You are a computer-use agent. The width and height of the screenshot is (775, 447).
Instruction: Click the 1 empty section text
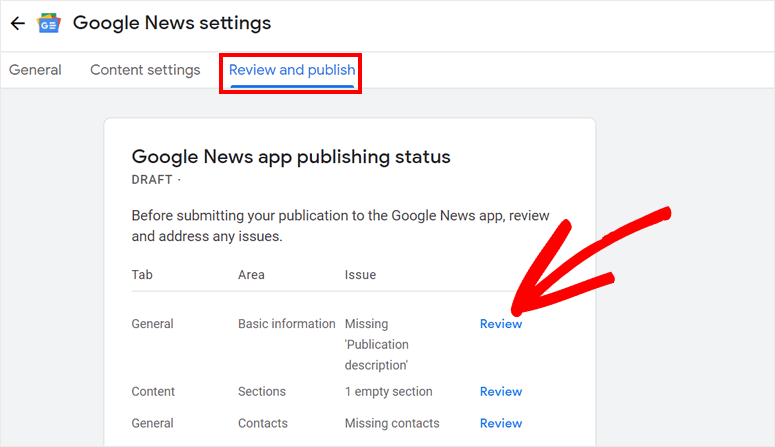[388, 392]
